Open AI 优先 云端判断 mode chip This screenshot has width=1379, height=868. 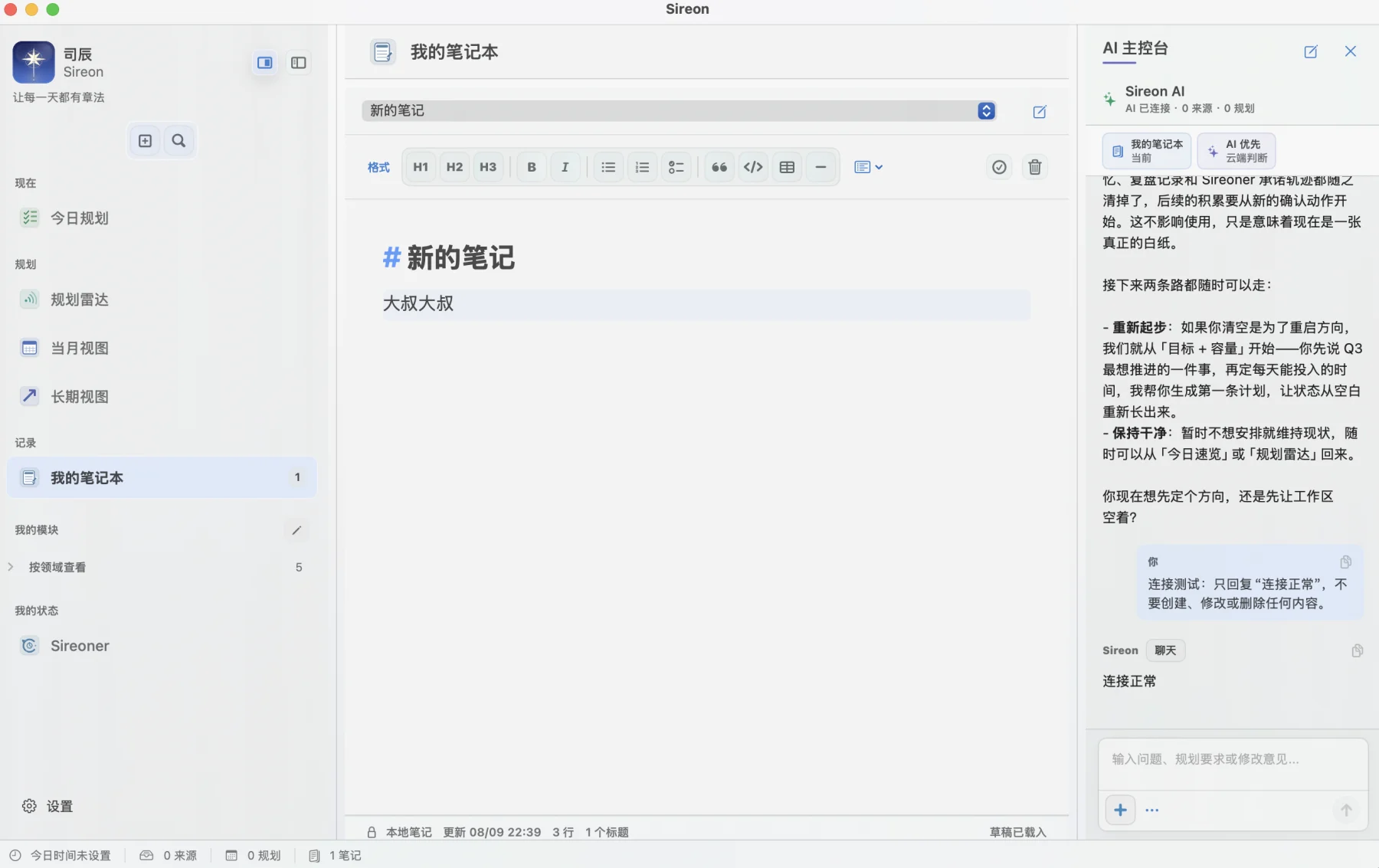[x=1237, y=151]
